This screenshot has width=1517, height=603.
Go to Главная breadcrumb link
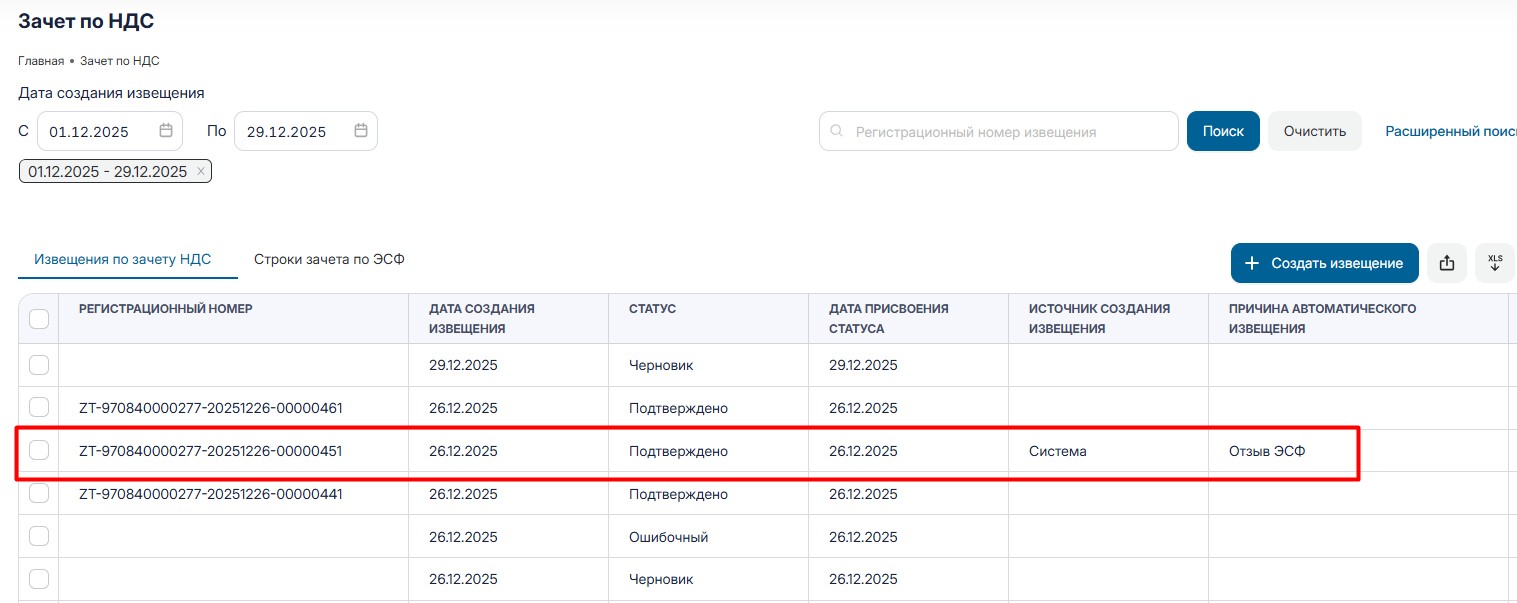[41, 61]
